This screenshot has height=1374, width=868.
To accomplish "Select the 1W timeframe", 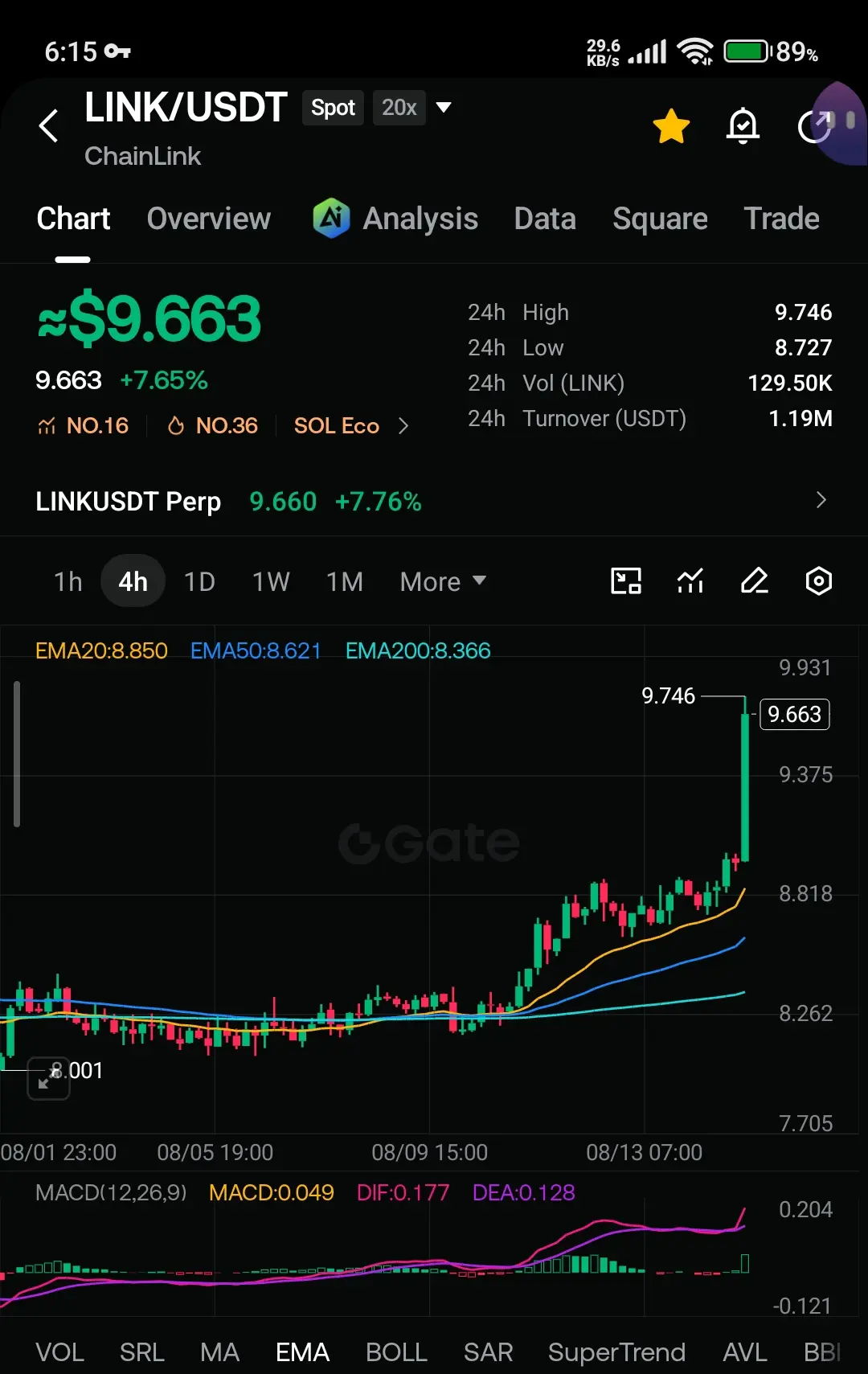I will click(271, 581).
